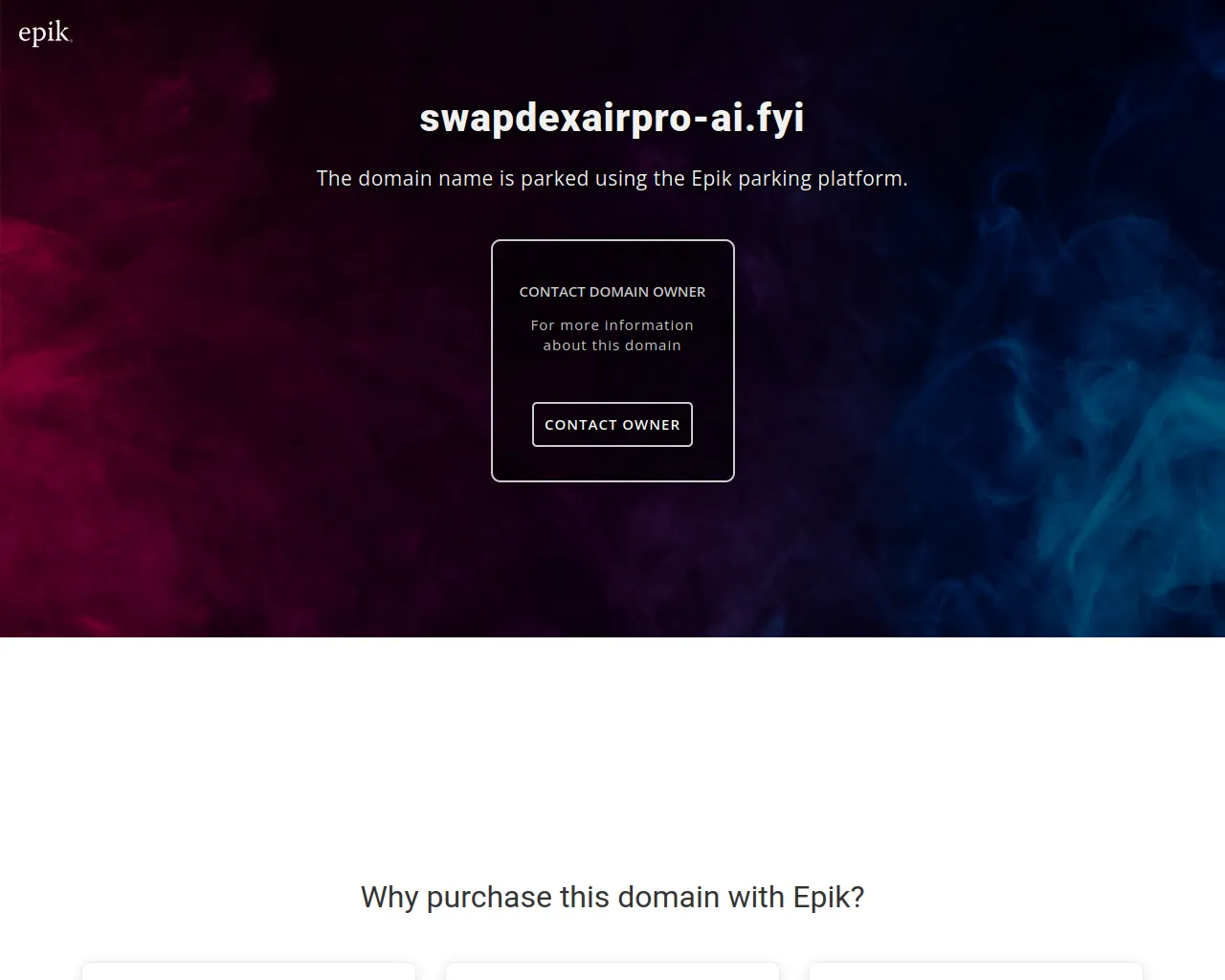Click the 'CONTACT DOMAIN OWNER' card heading
The image size is (1225, 980).
tap(612, 292)
